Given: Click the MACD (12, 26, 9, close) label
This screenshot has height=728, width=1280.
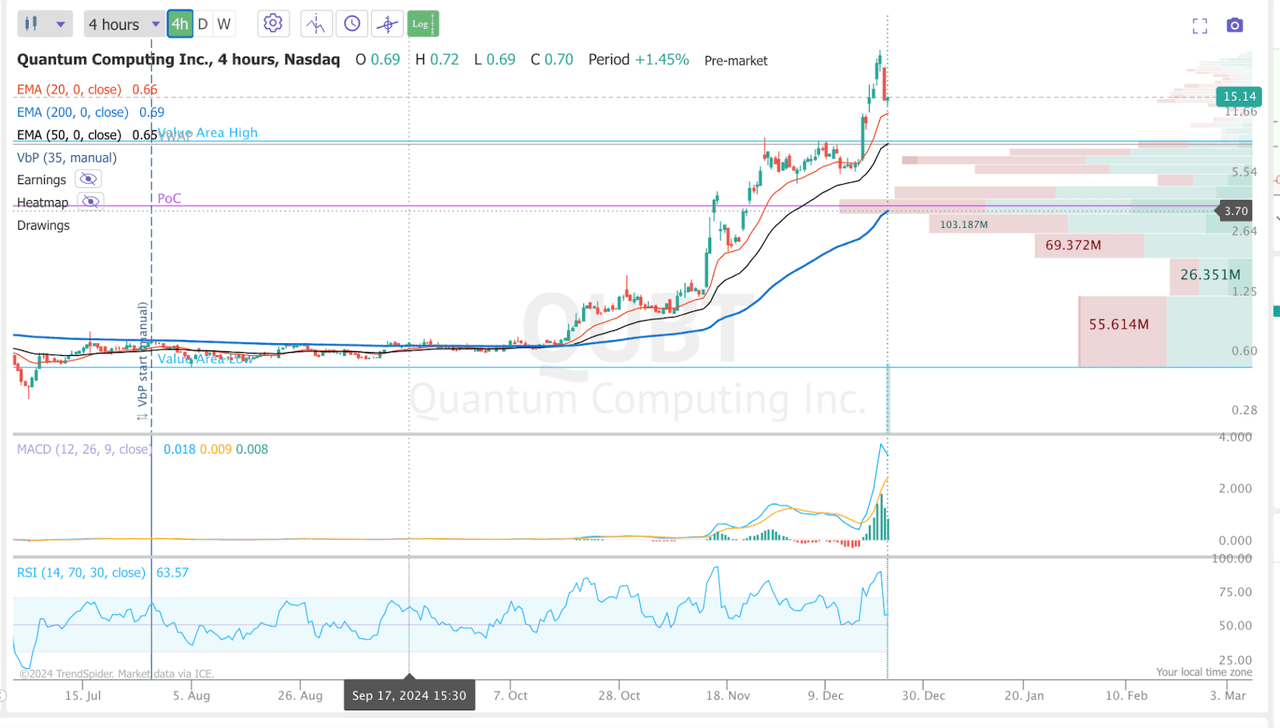Looking at the screenshot, I should (x=83, y=449).
